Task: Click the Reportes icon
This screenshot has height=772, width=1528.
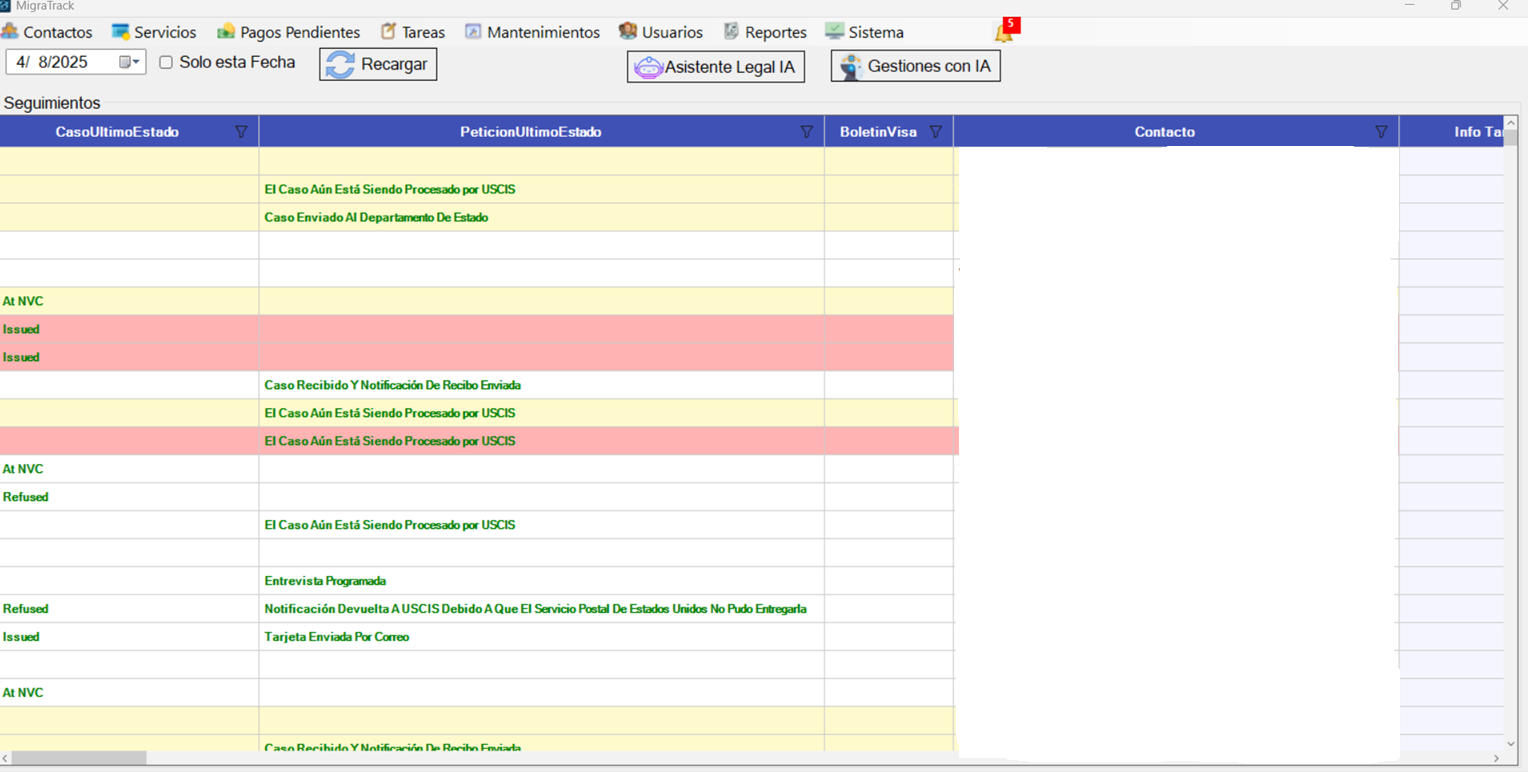Action: coord(731,32)
